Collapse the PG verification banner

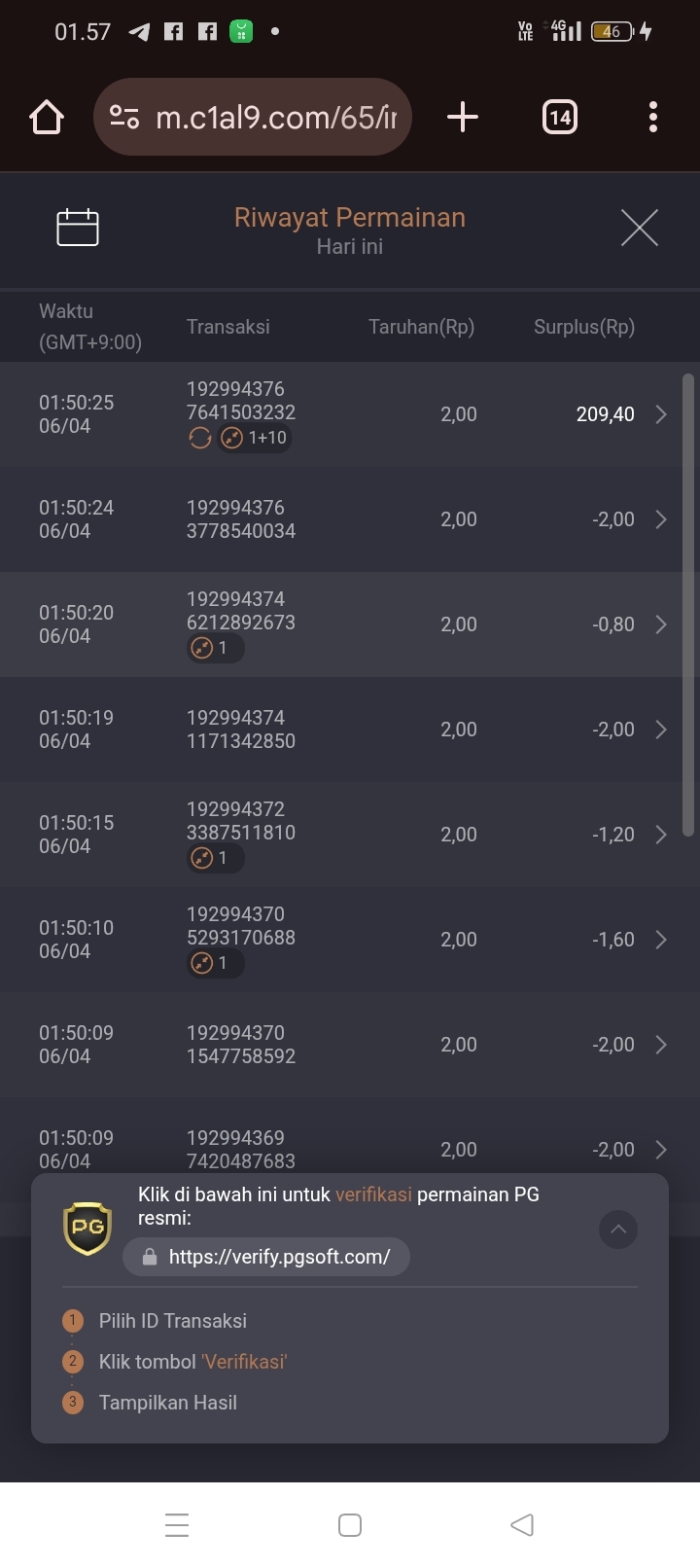coord(618,1229)
